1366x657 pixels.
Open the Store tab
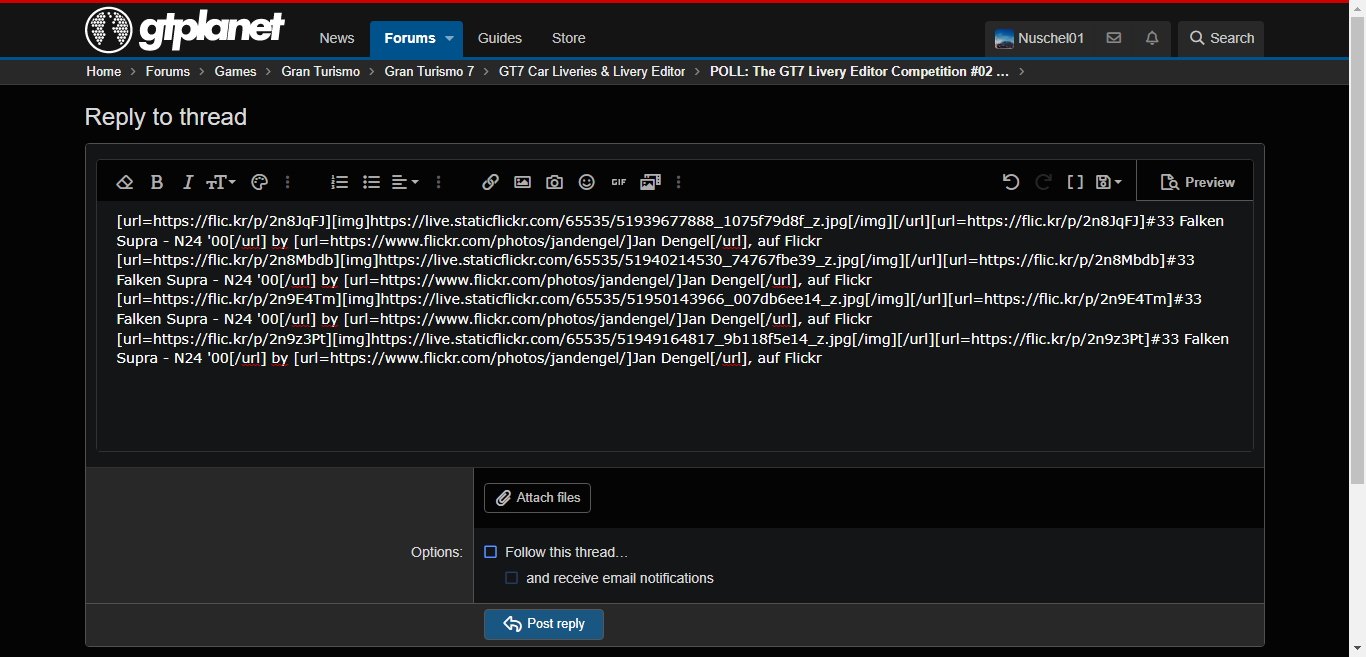(x=569, y=38)
